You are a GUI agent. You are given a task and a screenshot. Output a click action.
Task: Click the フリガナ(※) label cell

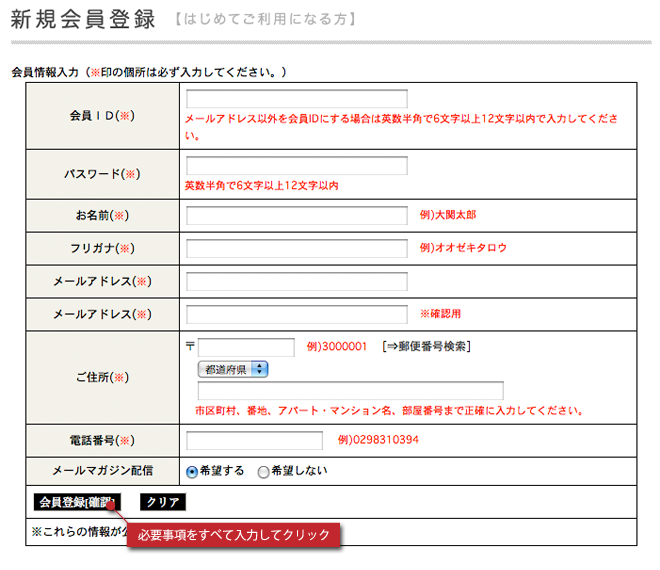(103, 248)
